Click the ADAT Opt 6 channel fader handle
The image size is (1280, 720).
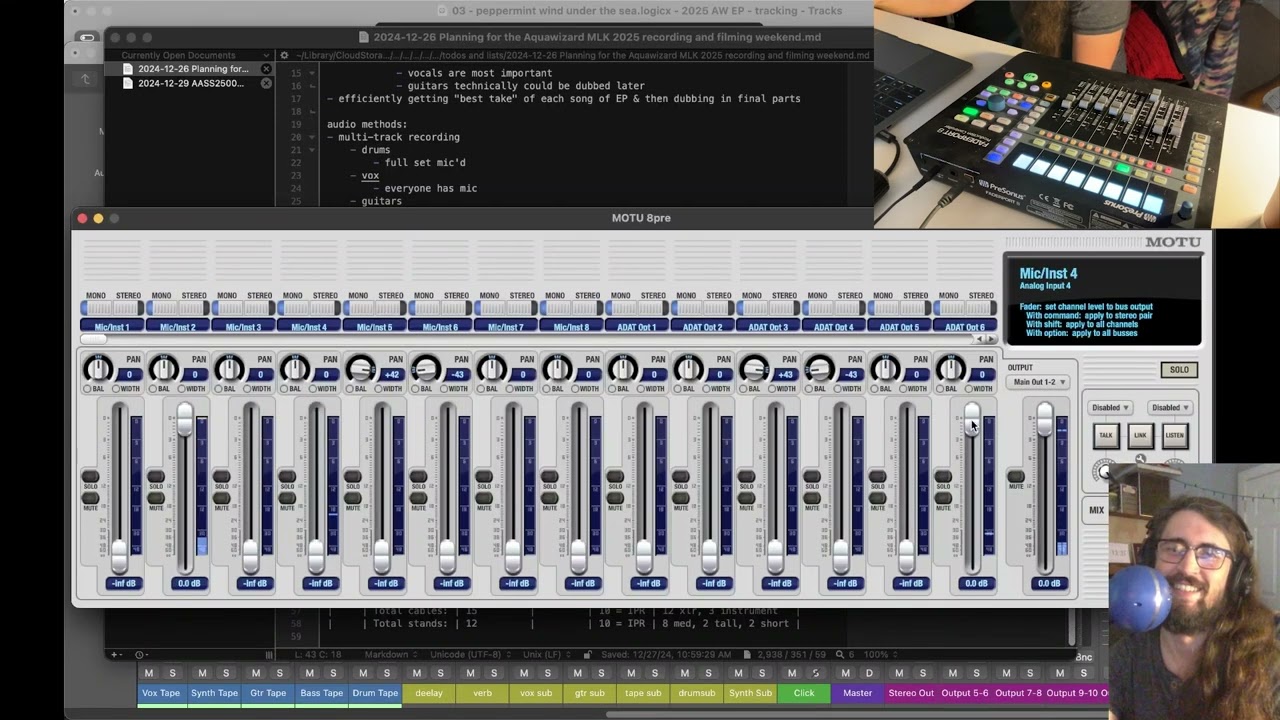click(x=972, y=420)
